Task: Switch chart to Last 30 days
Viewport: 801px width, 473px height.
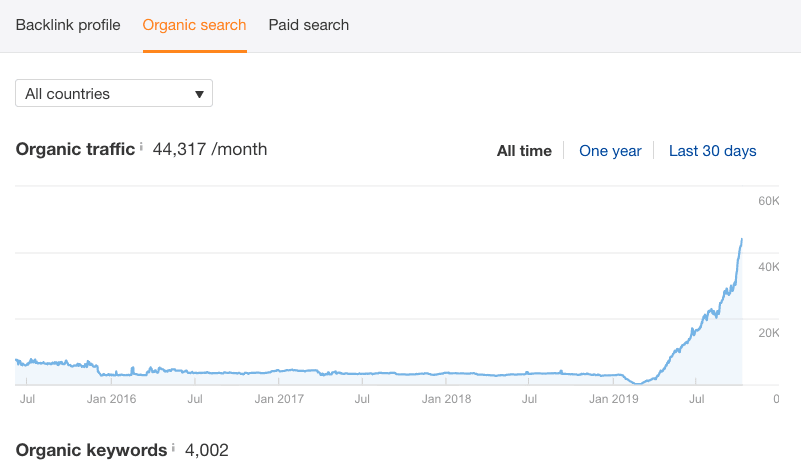Action: pyautogui.click(x=712, y=151)
